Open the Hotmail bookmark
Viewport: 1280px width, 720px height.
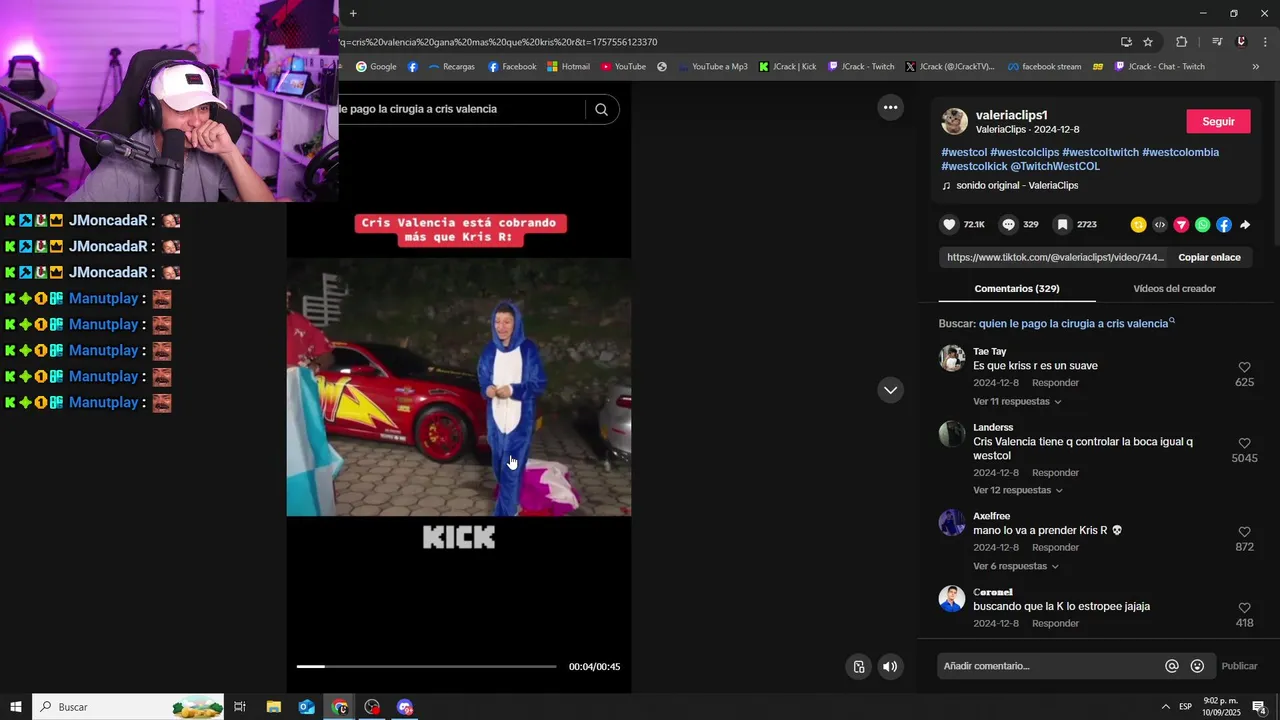click(x=568, y=67)
